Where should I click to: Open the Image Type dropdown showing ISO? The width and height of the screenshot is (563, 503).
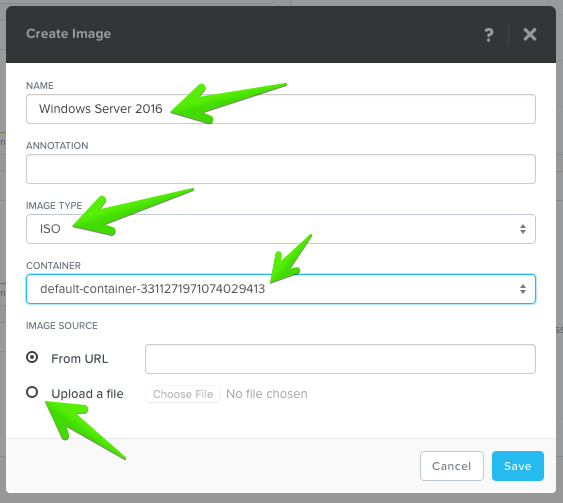[281, 229]
